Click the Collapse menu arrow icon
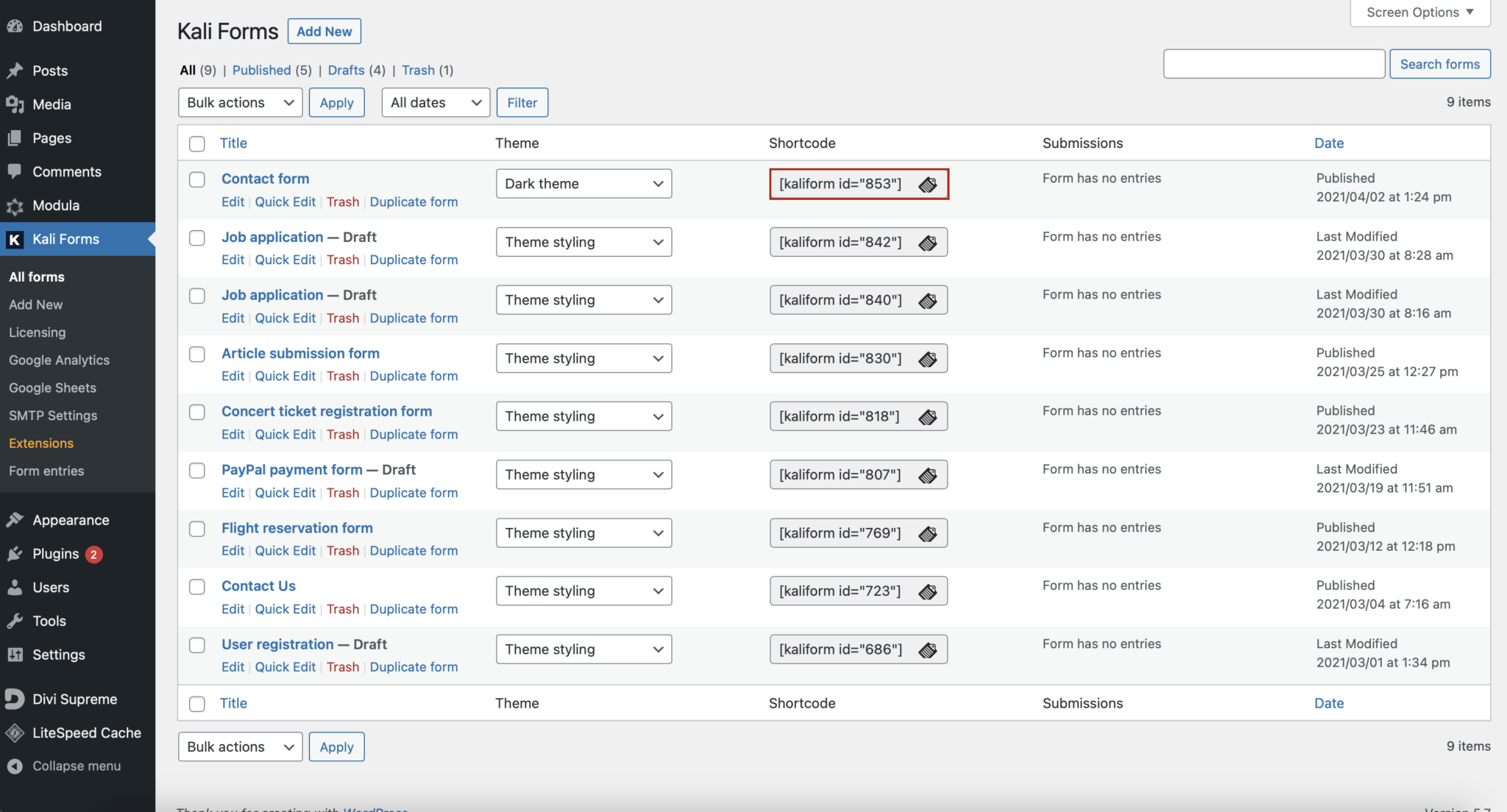1507x812 pixels. (x=15, y=766)
